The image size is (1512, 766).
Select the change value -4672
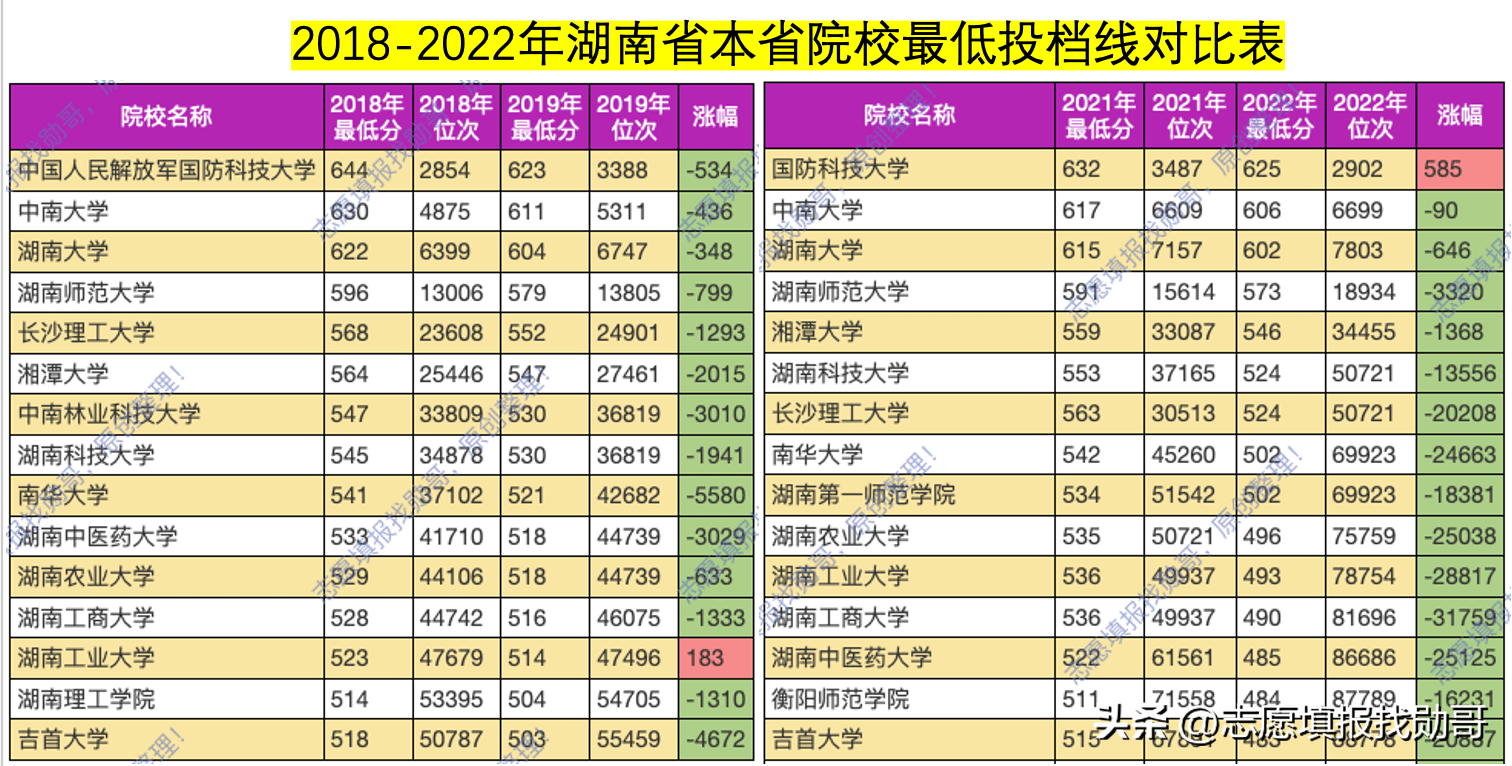[x=716, y=740]
